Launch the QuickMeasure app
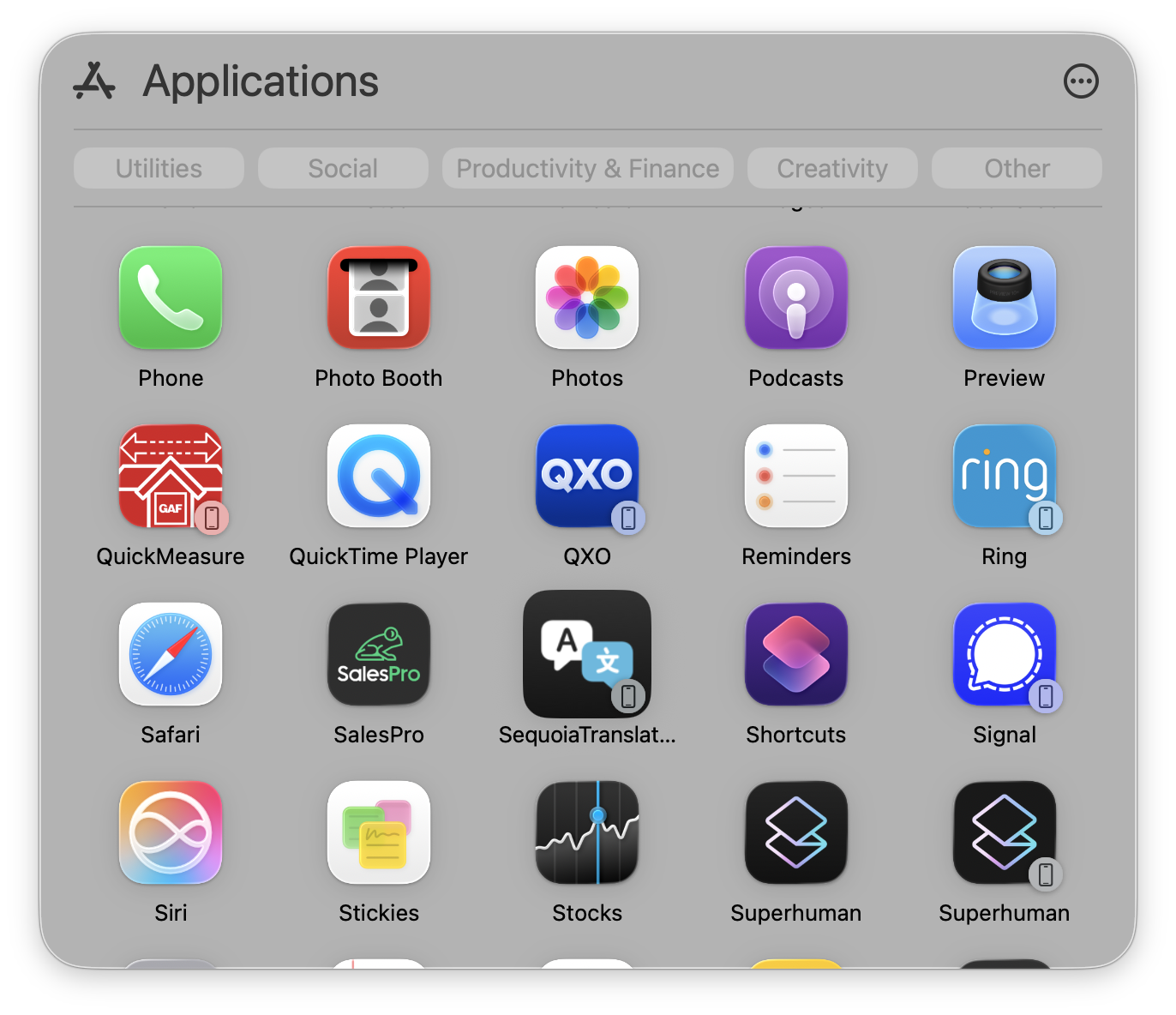 coord(171,476)
